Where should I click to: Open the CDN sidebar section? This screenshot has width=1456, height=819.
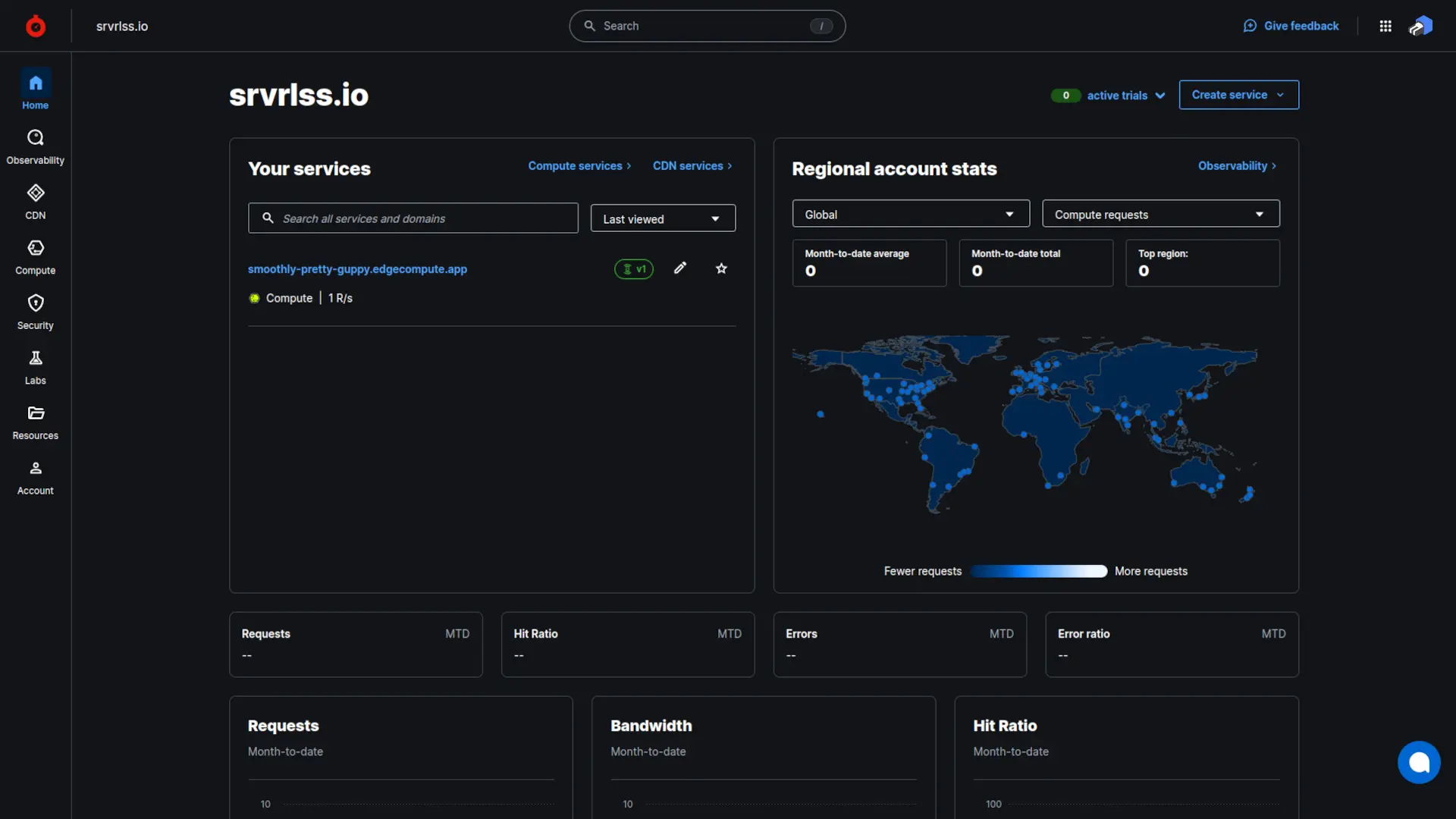coord(36,202)
